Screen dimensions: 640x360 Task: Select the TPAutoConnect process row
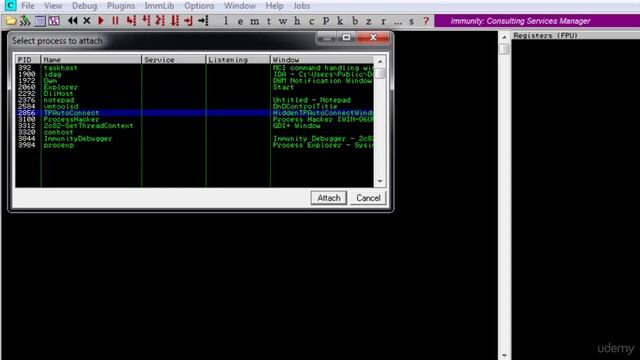pos(194,113)
